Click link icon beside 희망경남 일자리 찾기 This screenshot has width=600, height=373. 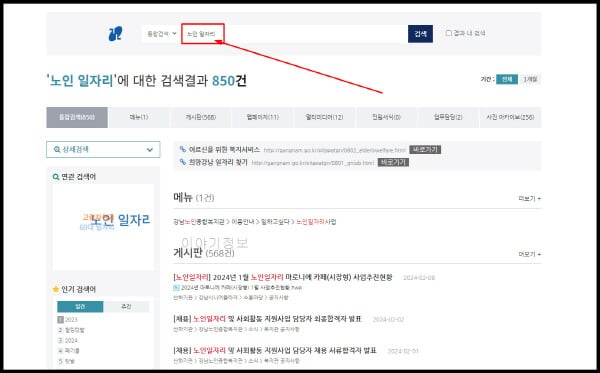pos(183,162)
